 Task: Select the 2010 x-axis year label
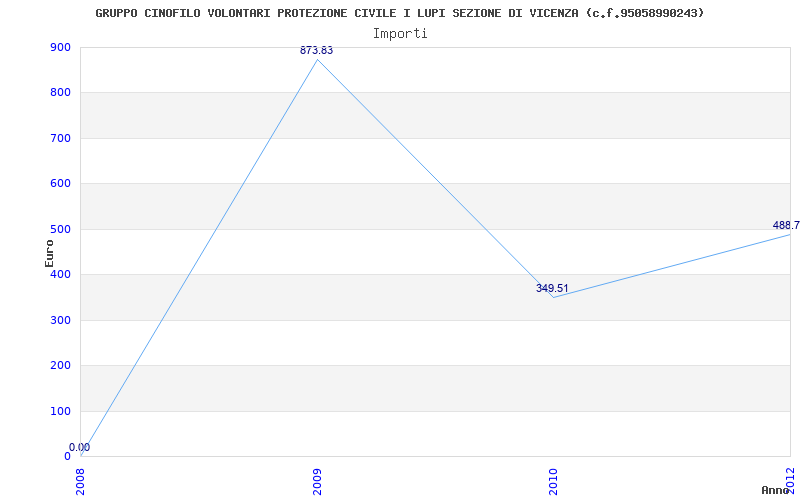(554, 480)
